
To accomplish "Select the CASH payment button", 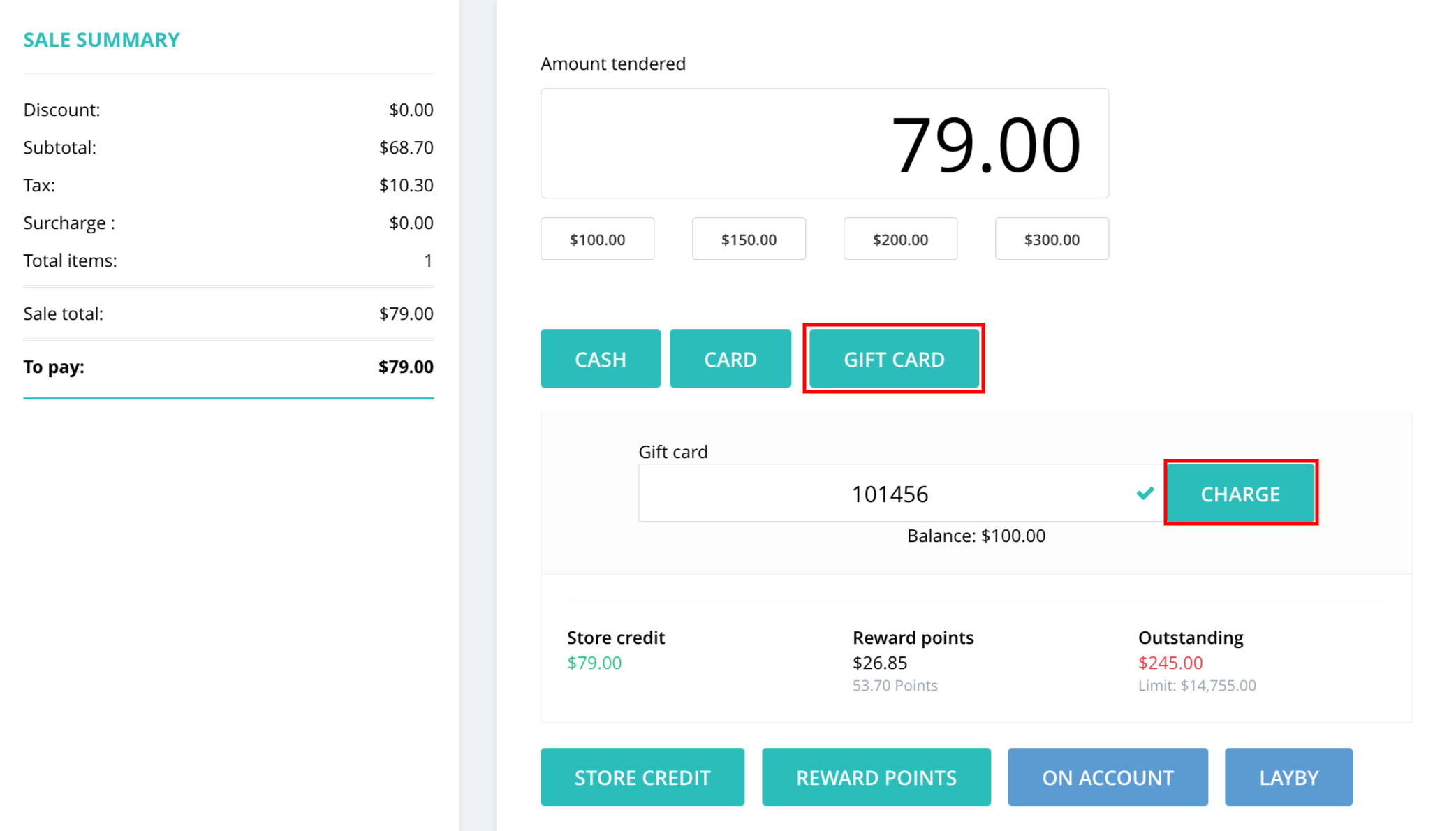I will pyautogui.click(x=600, y=358).
